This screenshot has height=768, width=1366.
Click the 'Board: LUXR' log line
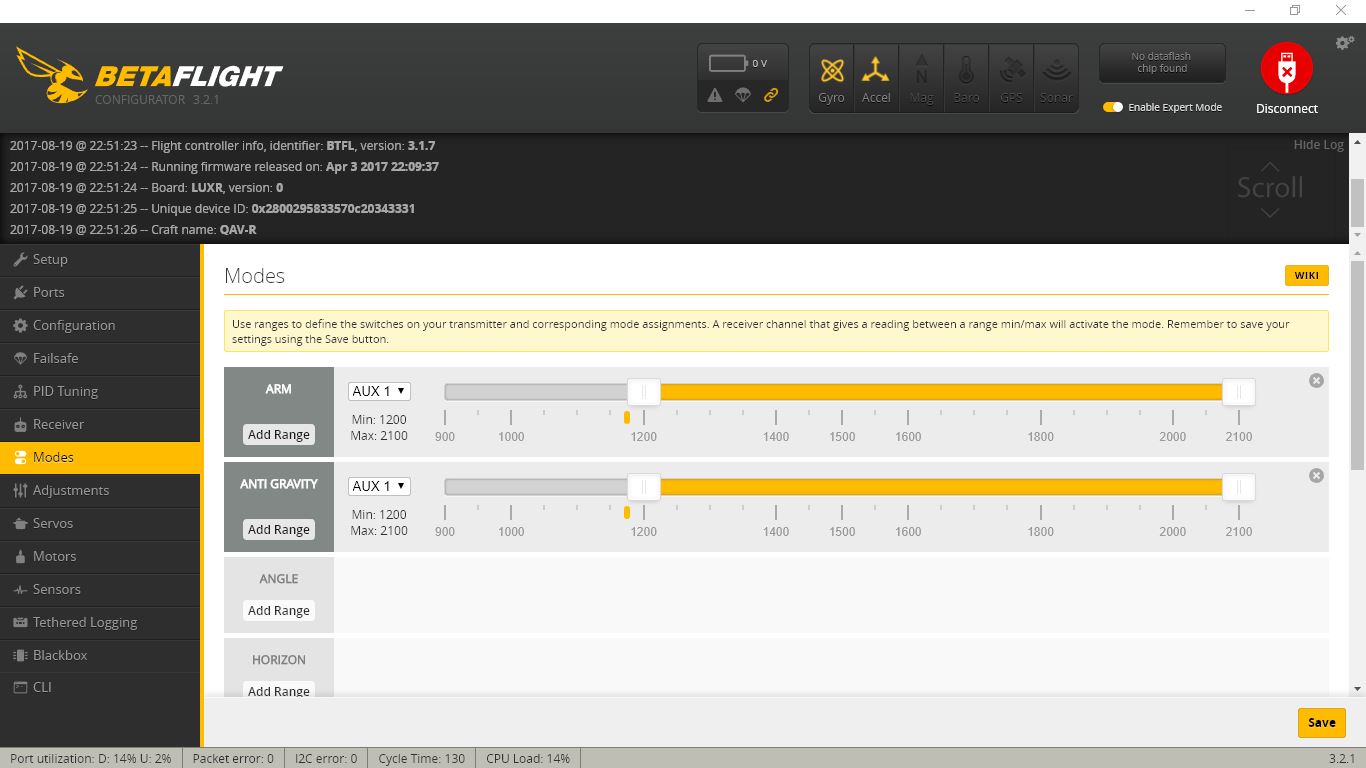point(146,188)
